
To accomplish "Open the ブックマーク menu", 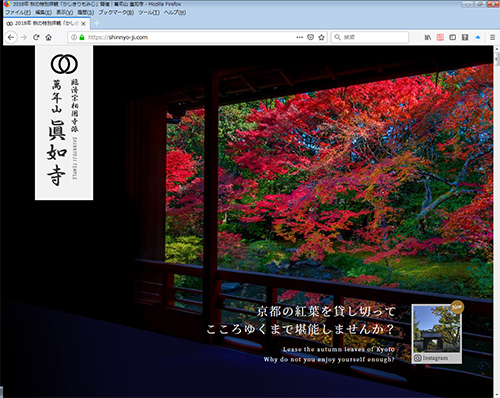I will [x=116, y=12].
